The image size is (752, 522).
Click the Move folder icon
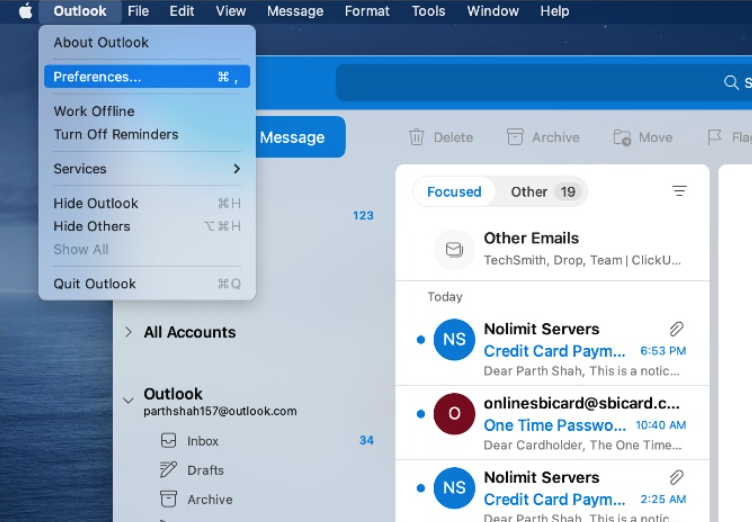pos(622,137)
